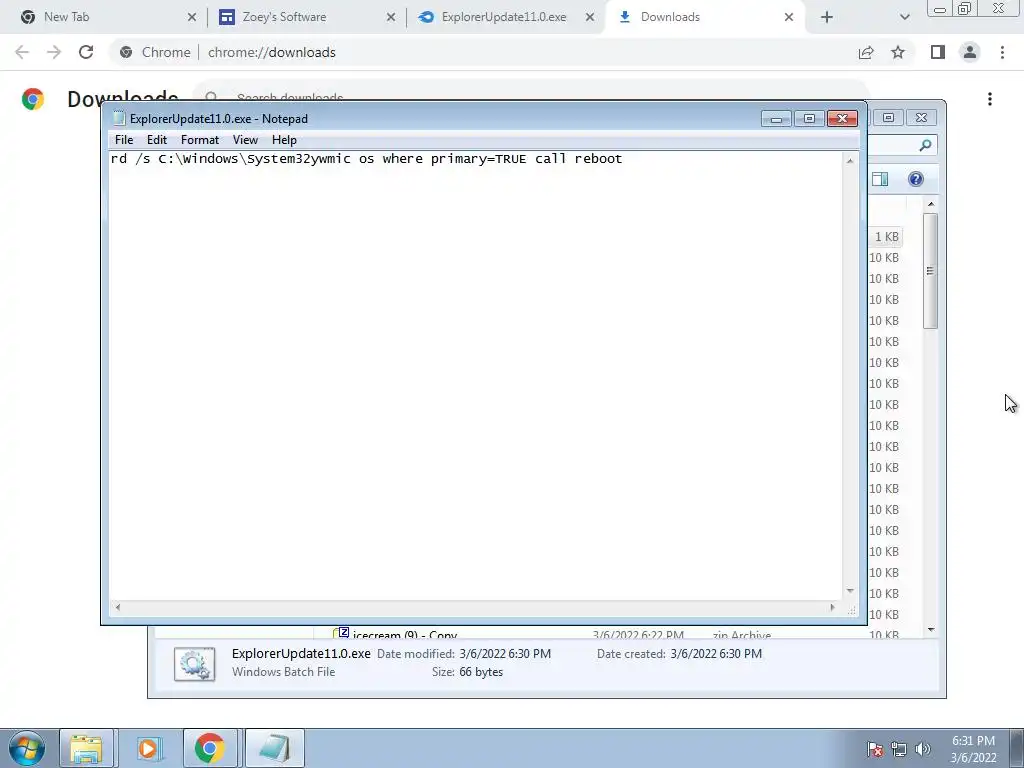Open Downloads page more actions menu
Screen dimensions: 1024x768
[x=990, y=99]
